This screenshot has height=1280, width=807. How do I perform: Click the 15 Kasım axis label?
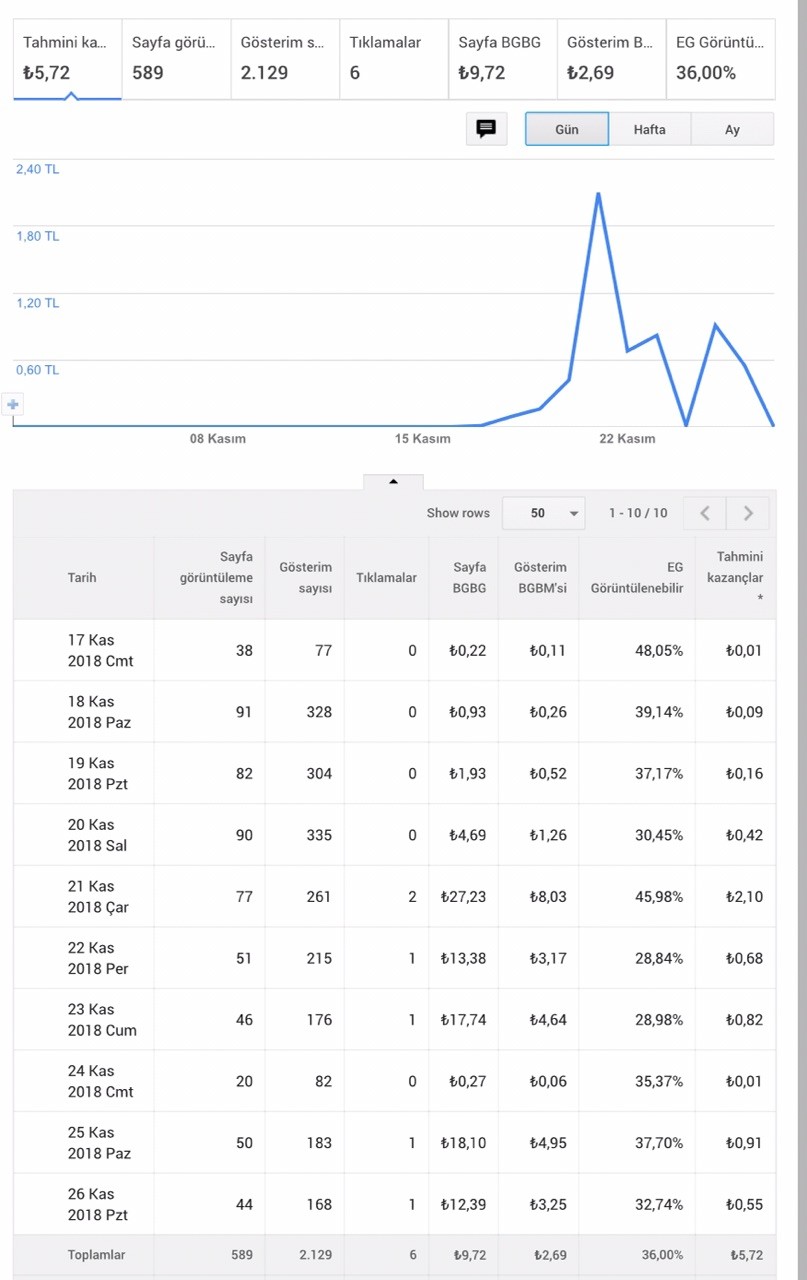point(423,438)
